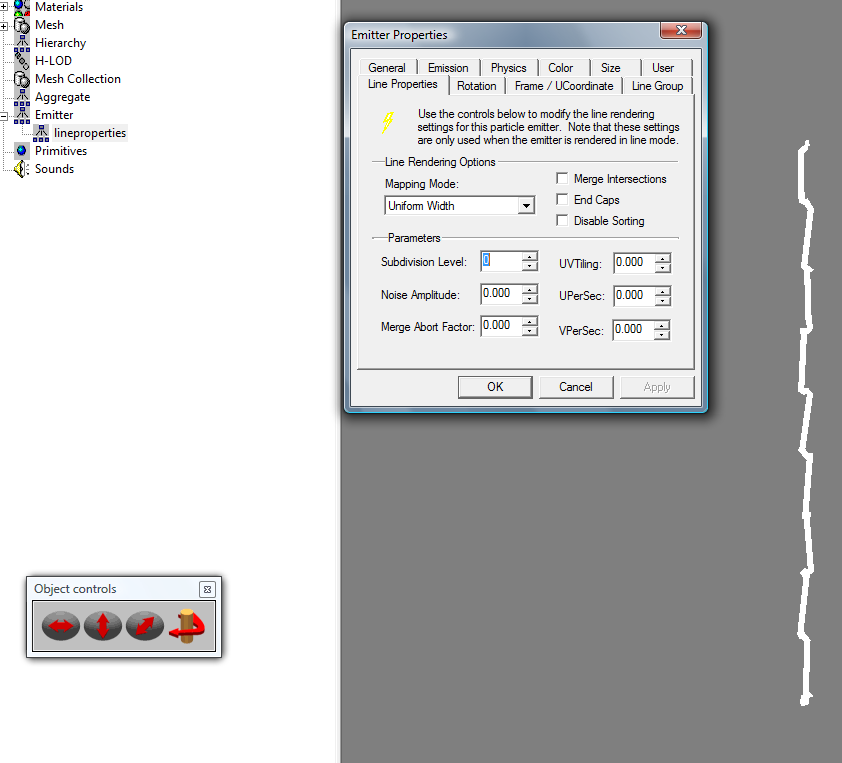The height and width of the screenshot is (763, 842).
Task: Switch to the Physics tab
Action: click(508, 68)
